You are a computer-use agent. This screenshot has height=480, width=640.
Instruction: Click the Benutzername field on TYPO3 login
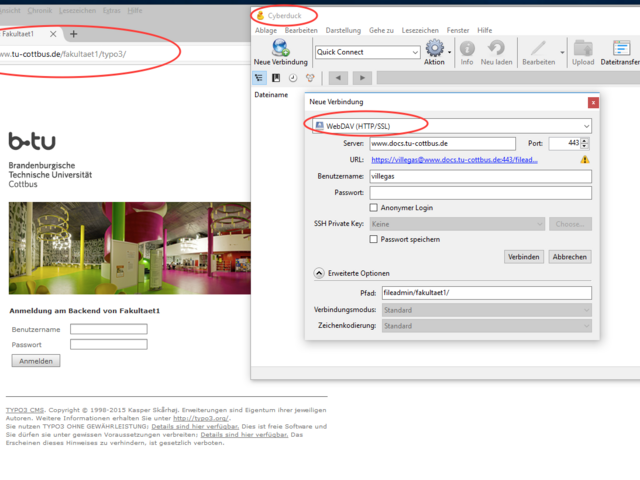[x=109, y=329]
